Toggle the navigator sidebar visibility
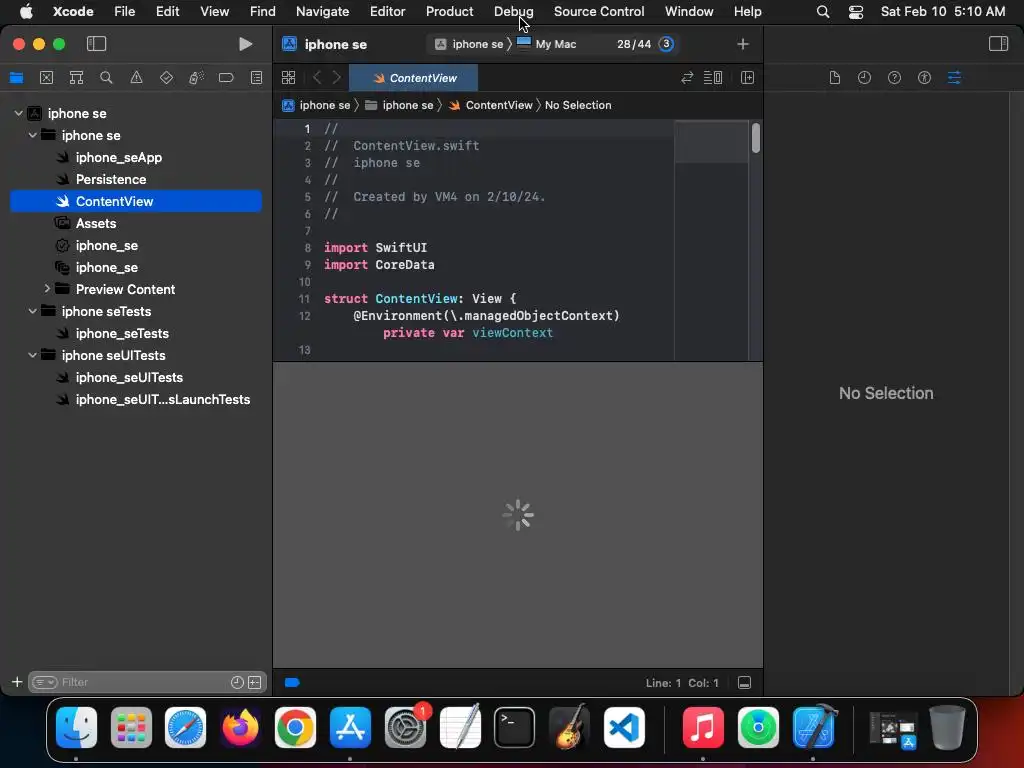 pos(96,44)
